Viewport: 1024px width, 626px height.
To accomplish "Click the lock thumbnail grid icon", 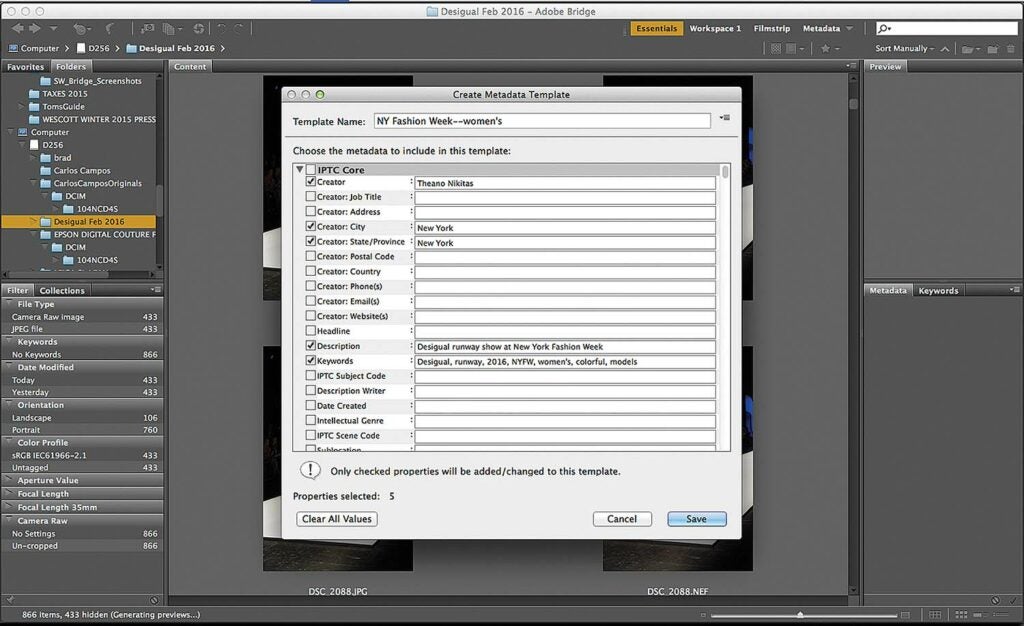I will (x=935, y=615).
